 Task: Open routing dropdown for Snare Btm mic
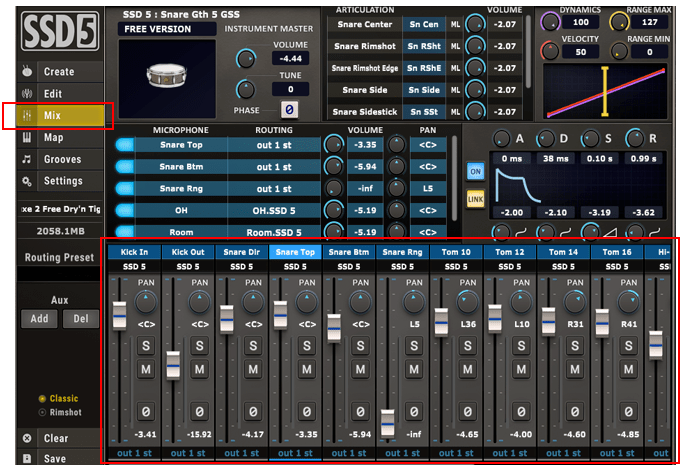(274, 167)
